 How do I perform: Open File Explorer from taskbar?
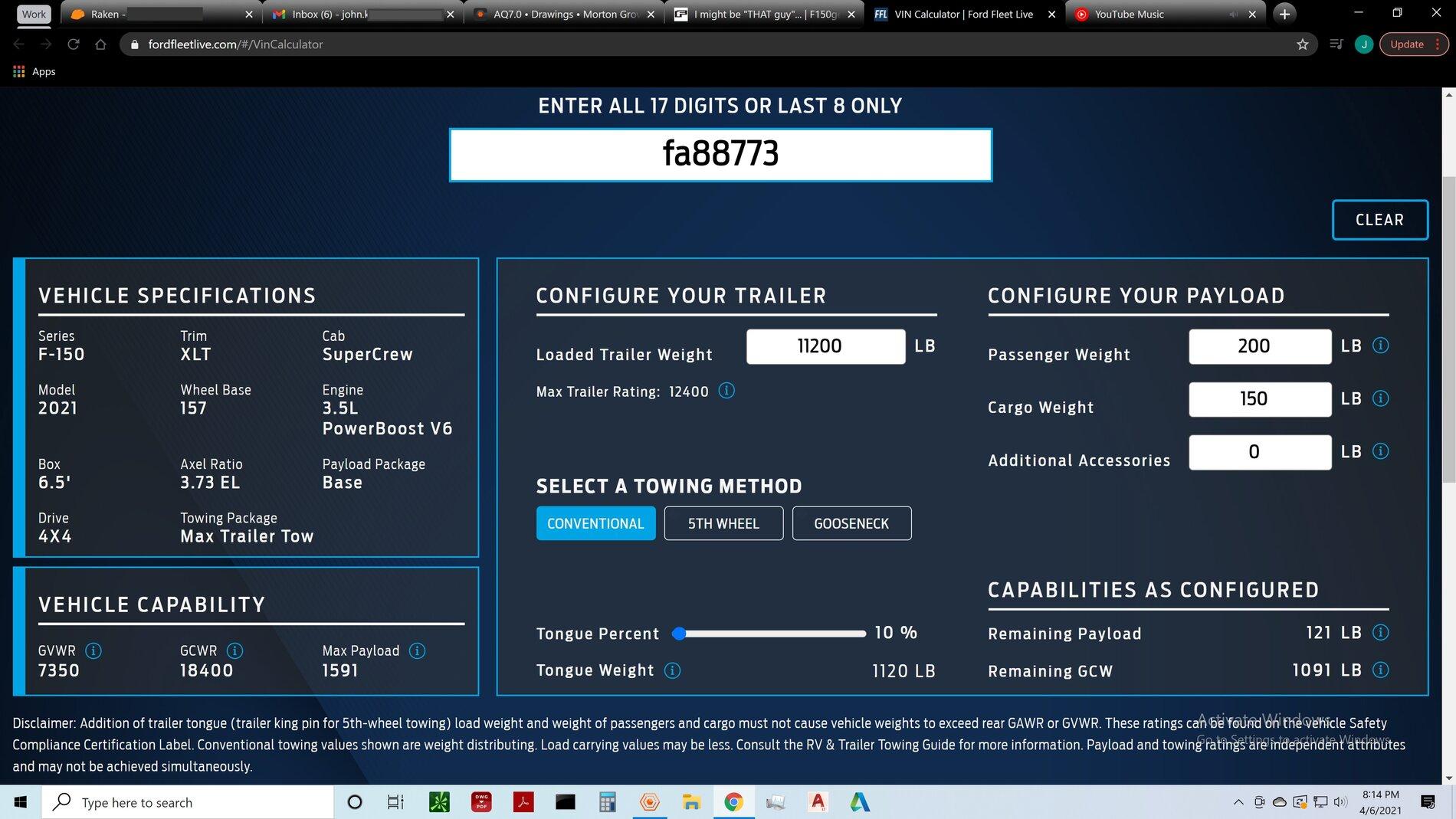point(692,802)
